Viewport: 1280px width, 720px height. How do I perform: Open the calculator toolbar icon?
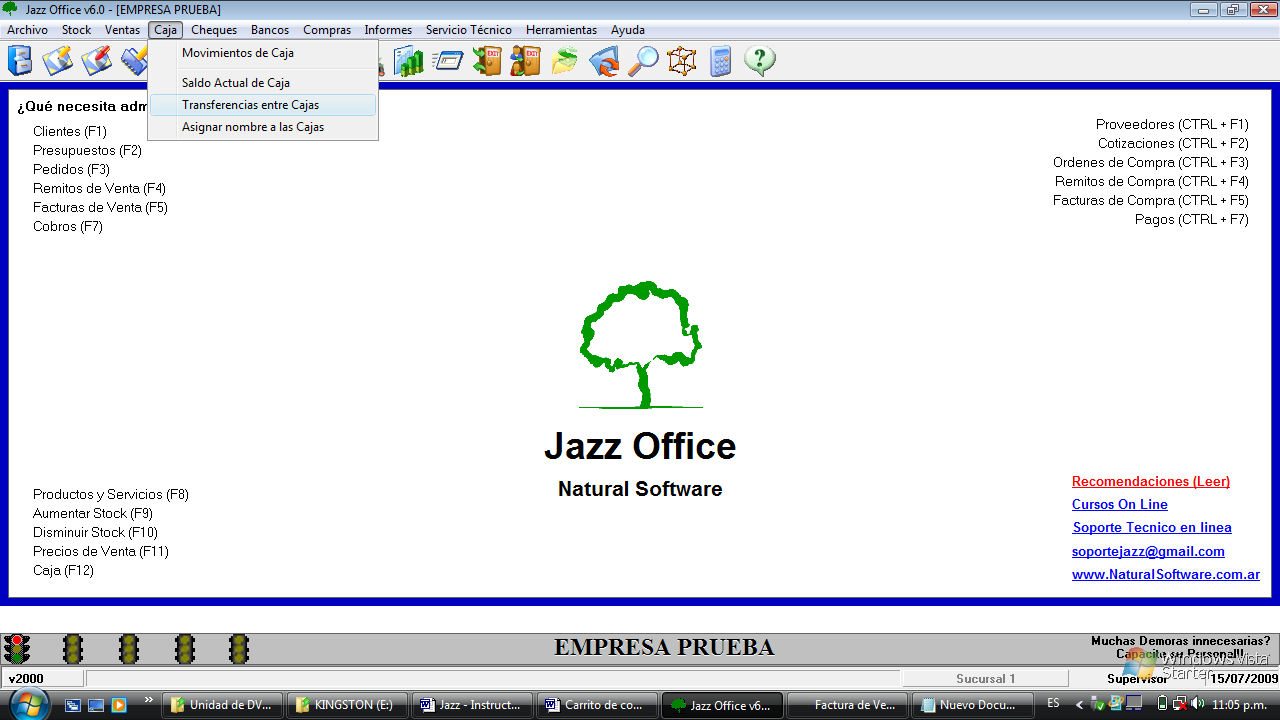[x=720, y=61]
